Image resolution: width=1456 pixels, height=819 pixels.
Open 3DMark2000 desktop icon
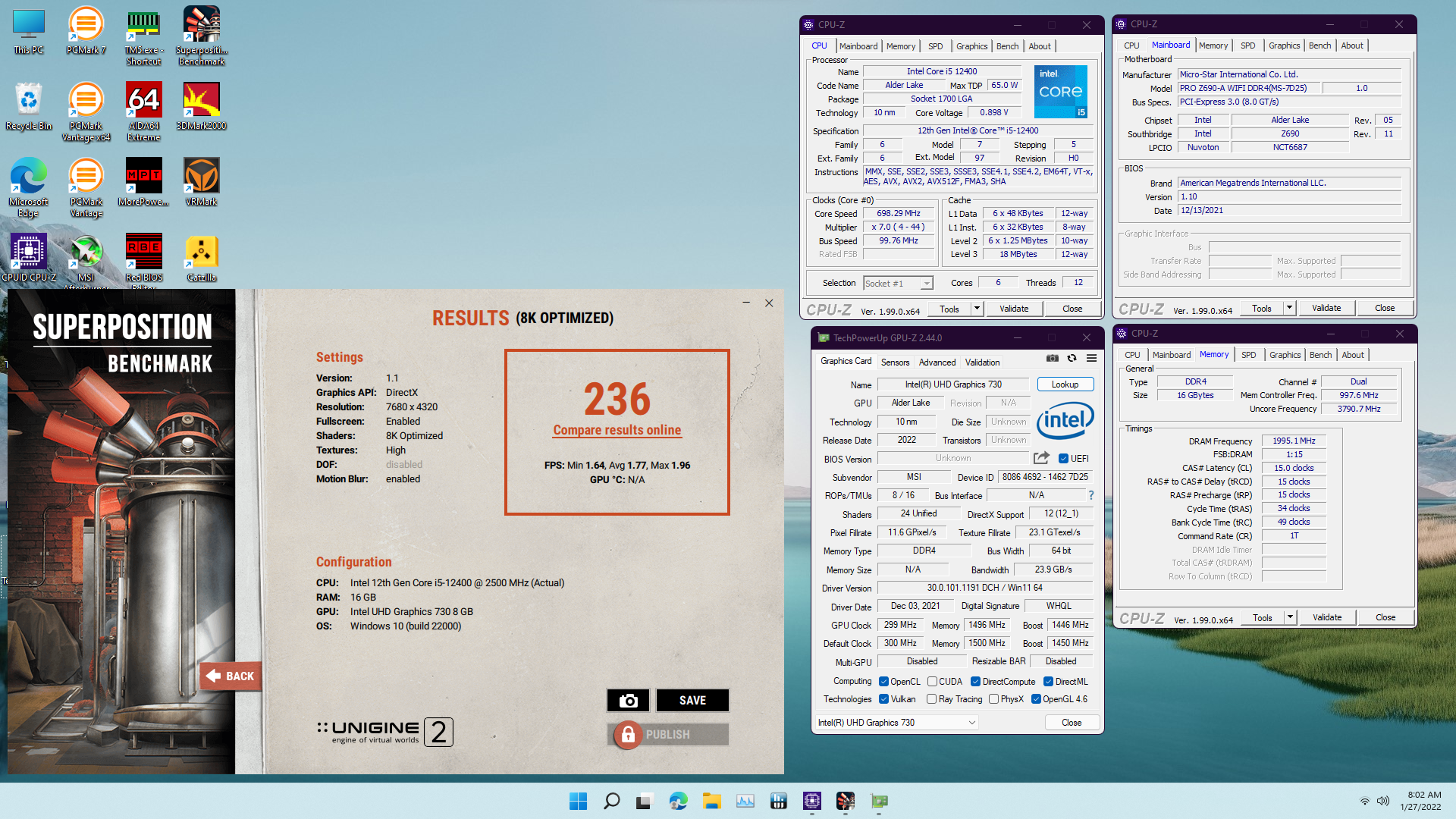pyautogui.click(x=201, y=107)
